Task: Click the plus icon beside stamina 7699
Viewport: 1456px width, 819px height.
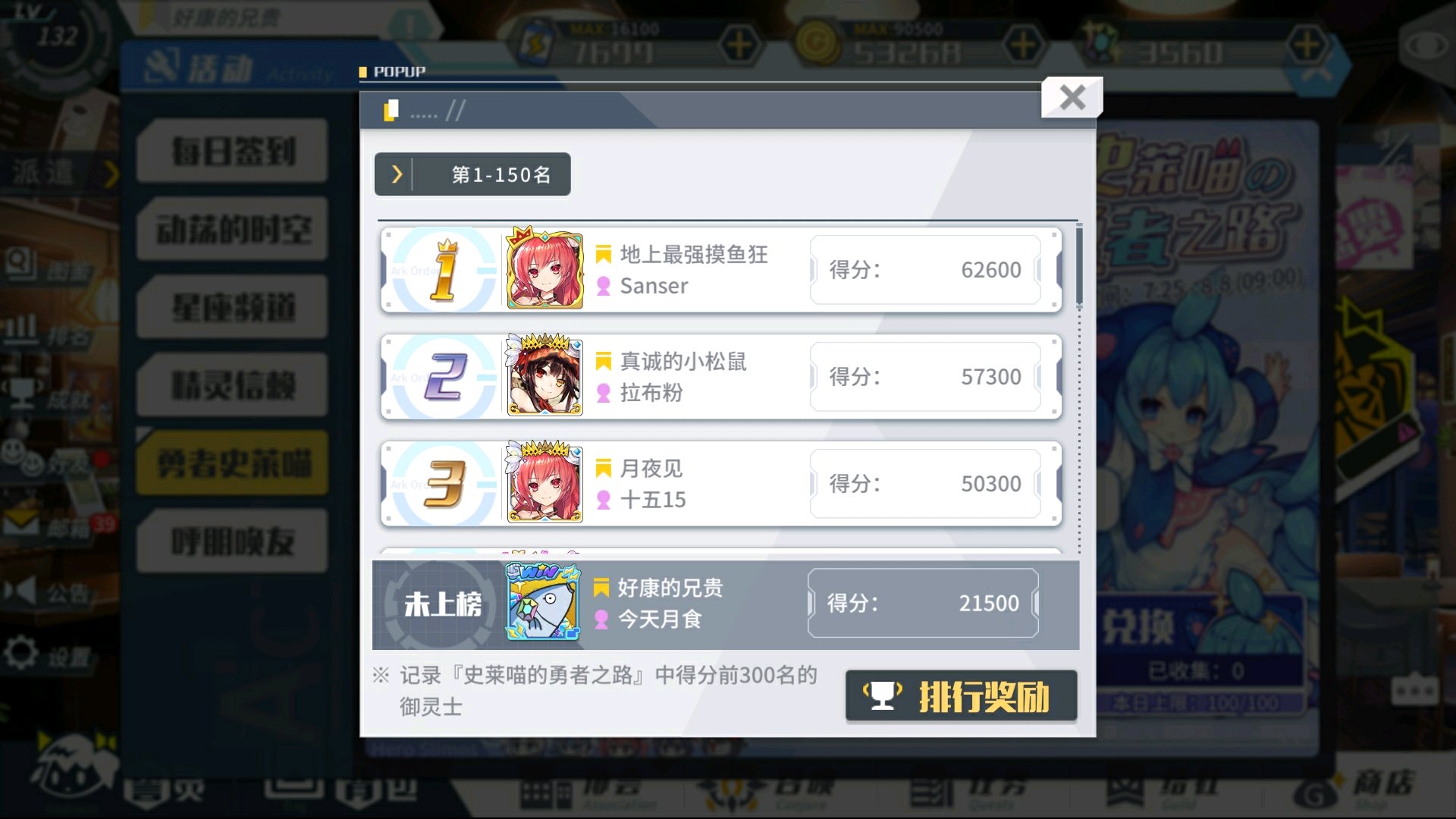Action: tap(739, 45)
